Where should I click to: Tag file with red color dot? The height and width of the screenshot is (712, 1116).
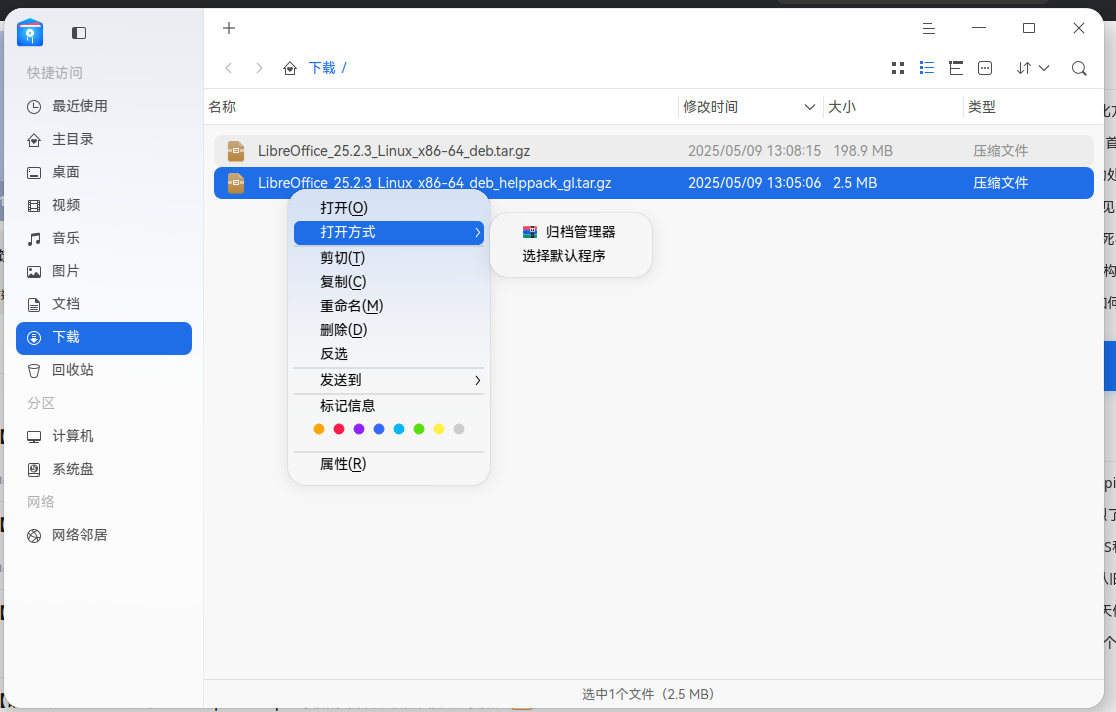(339, 429)
